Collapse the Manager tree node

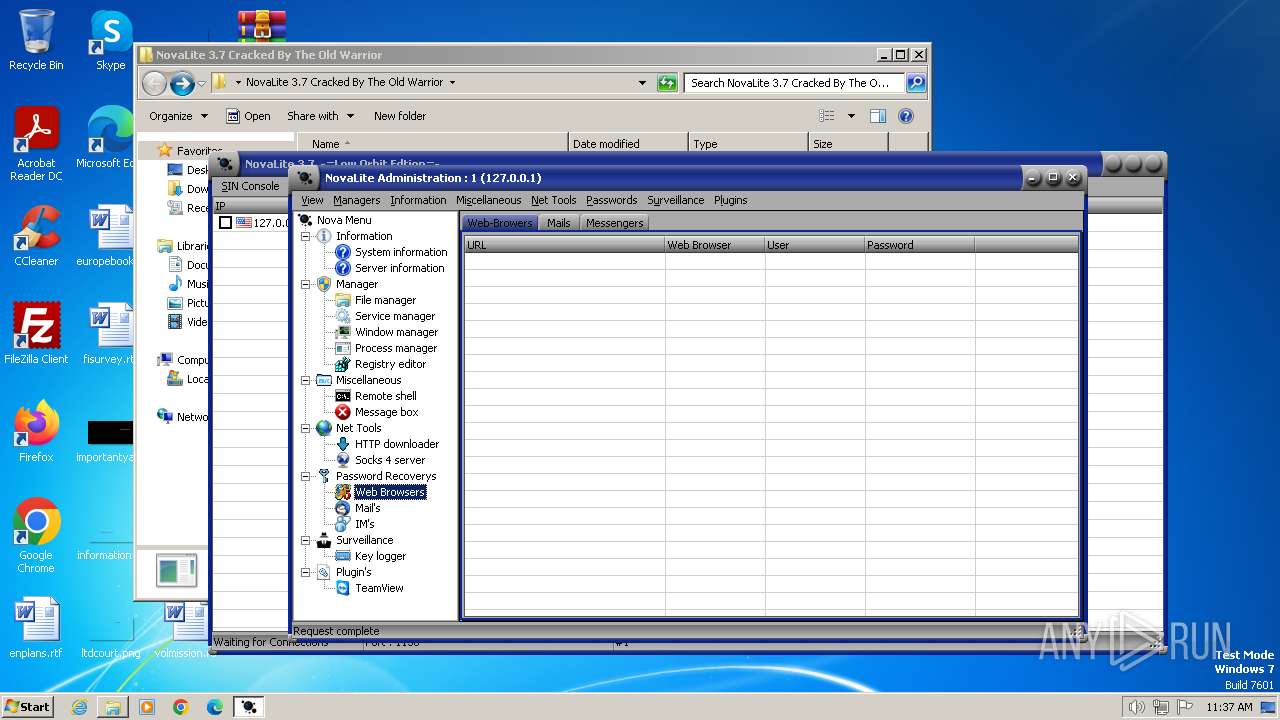pos(306,284)
